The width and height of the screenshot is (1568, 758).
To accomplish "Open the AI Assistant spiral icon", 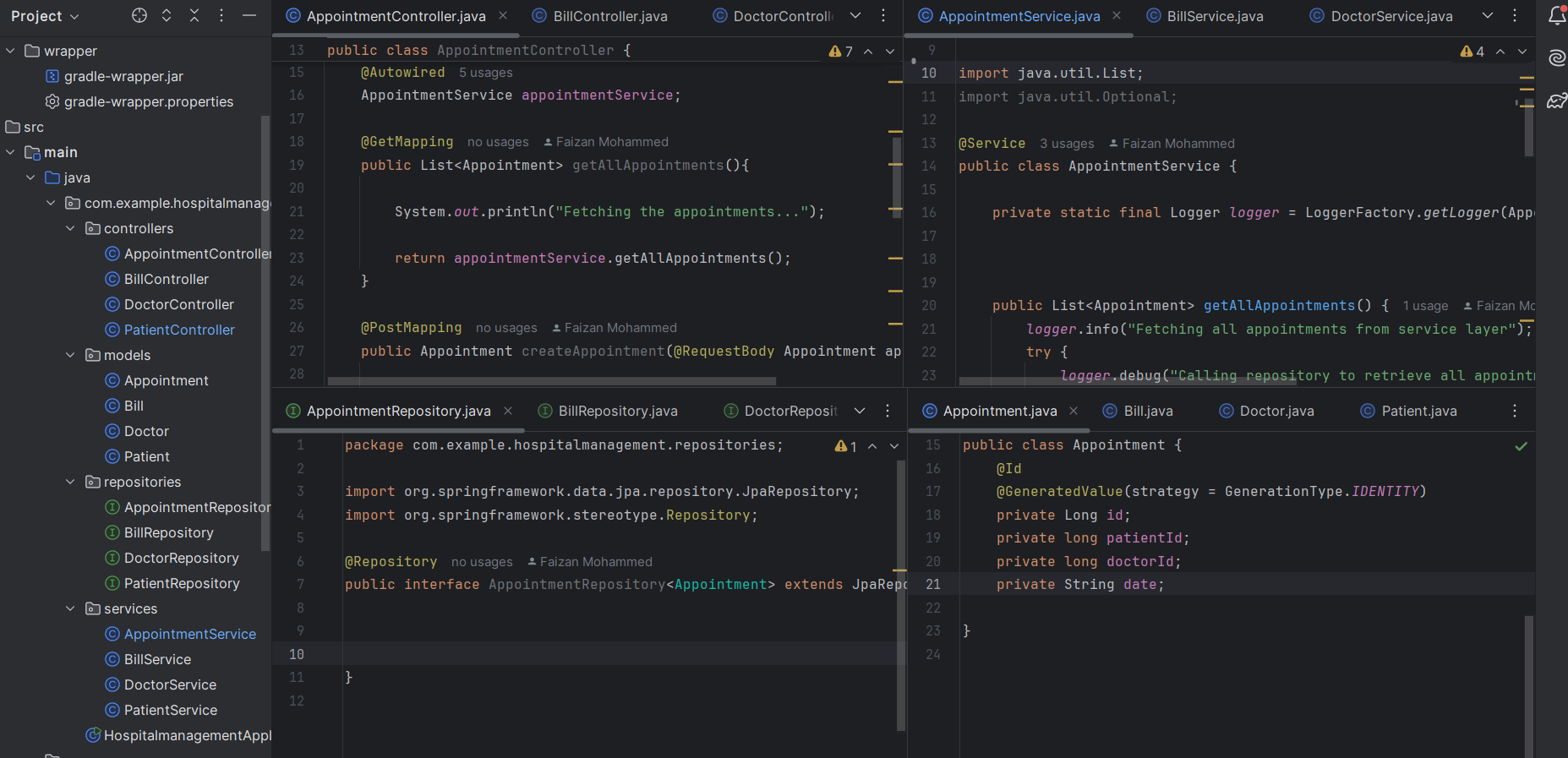I will tap(1556, 57).
